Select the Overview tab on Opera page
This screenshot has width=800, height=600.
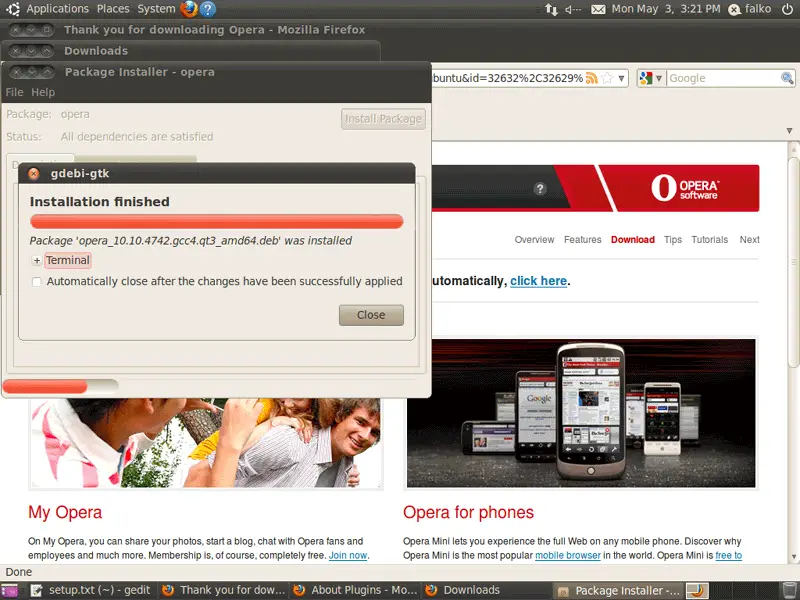point(534,240)
